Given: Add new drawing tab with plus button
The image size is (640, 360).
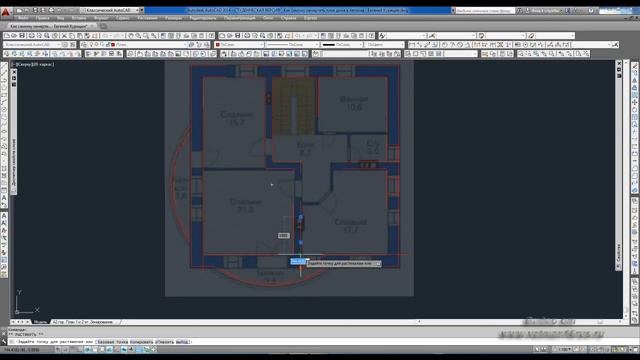Looking at the screenshot, I should pyautogui.click(x=104, y=26).
